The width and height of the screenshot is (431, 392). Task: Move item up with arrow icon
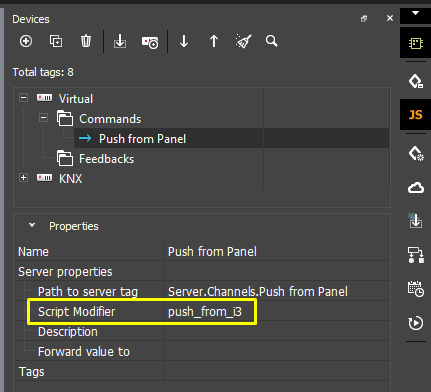[214, 41]
